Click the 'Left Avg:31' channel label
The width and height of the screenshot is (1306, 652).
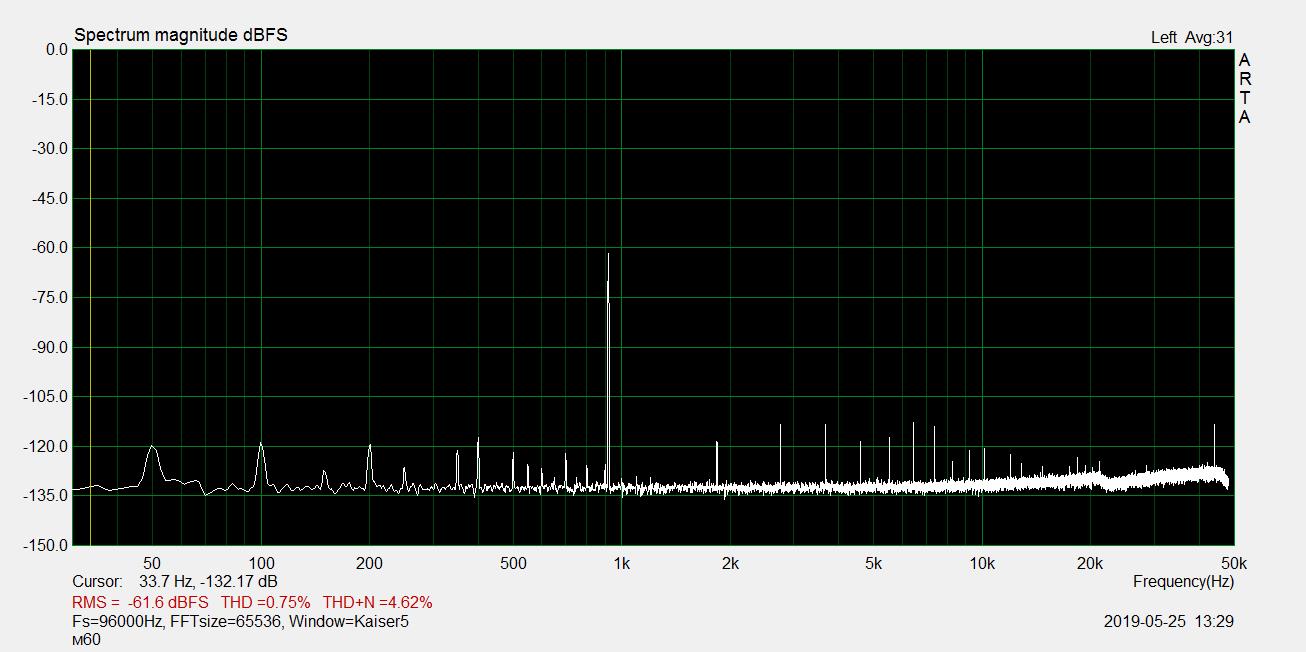(x=1192, y=38)
